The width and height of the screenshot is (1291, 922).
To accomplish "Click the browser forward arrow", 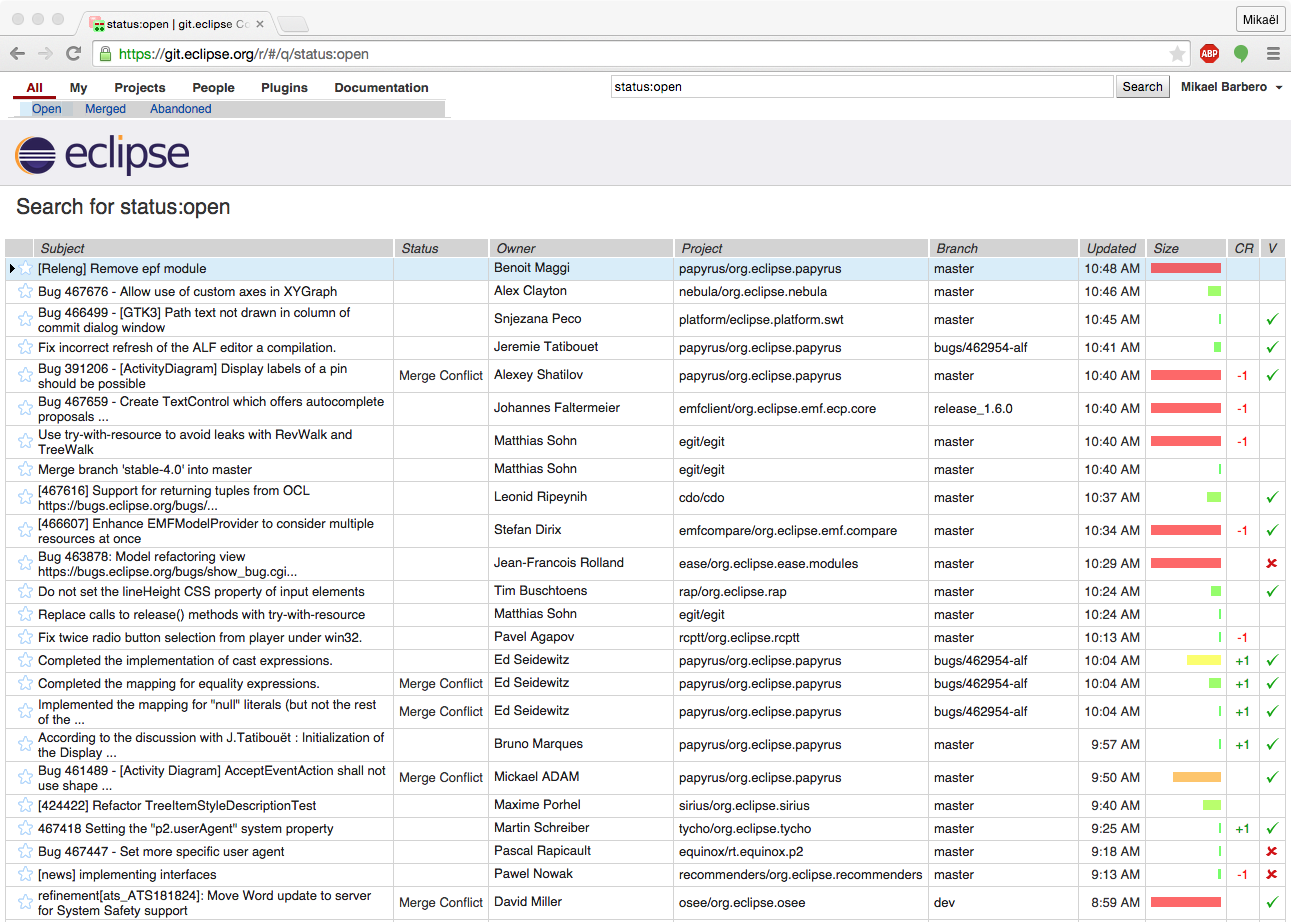I will coord(45,53).
